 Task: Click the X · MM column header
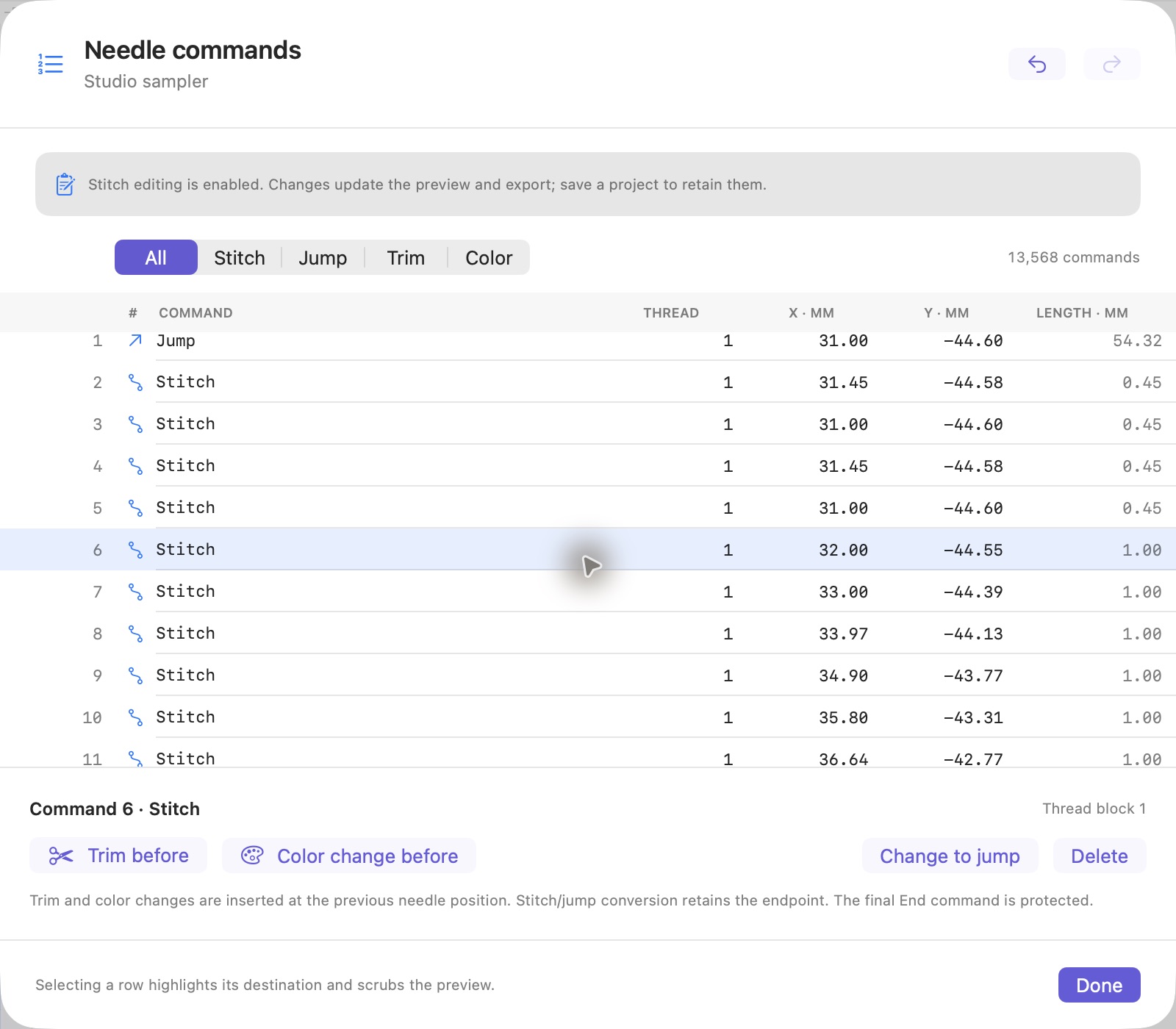click(x=811, y=312)
